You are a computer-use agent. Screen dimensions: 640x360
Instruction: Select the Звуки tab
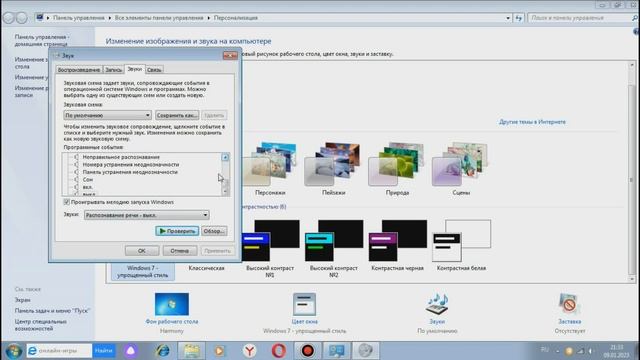[135, 69]
